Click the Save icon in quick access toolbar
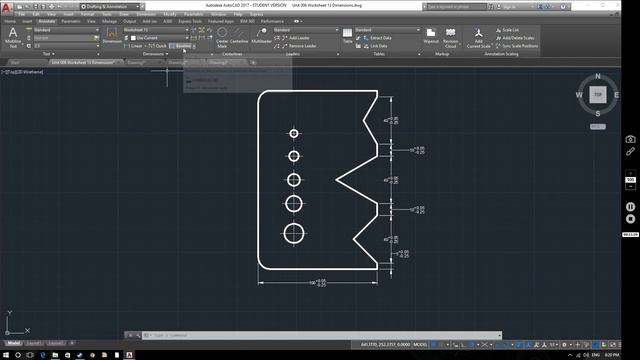The image size is (640, 360). (36, 7)
